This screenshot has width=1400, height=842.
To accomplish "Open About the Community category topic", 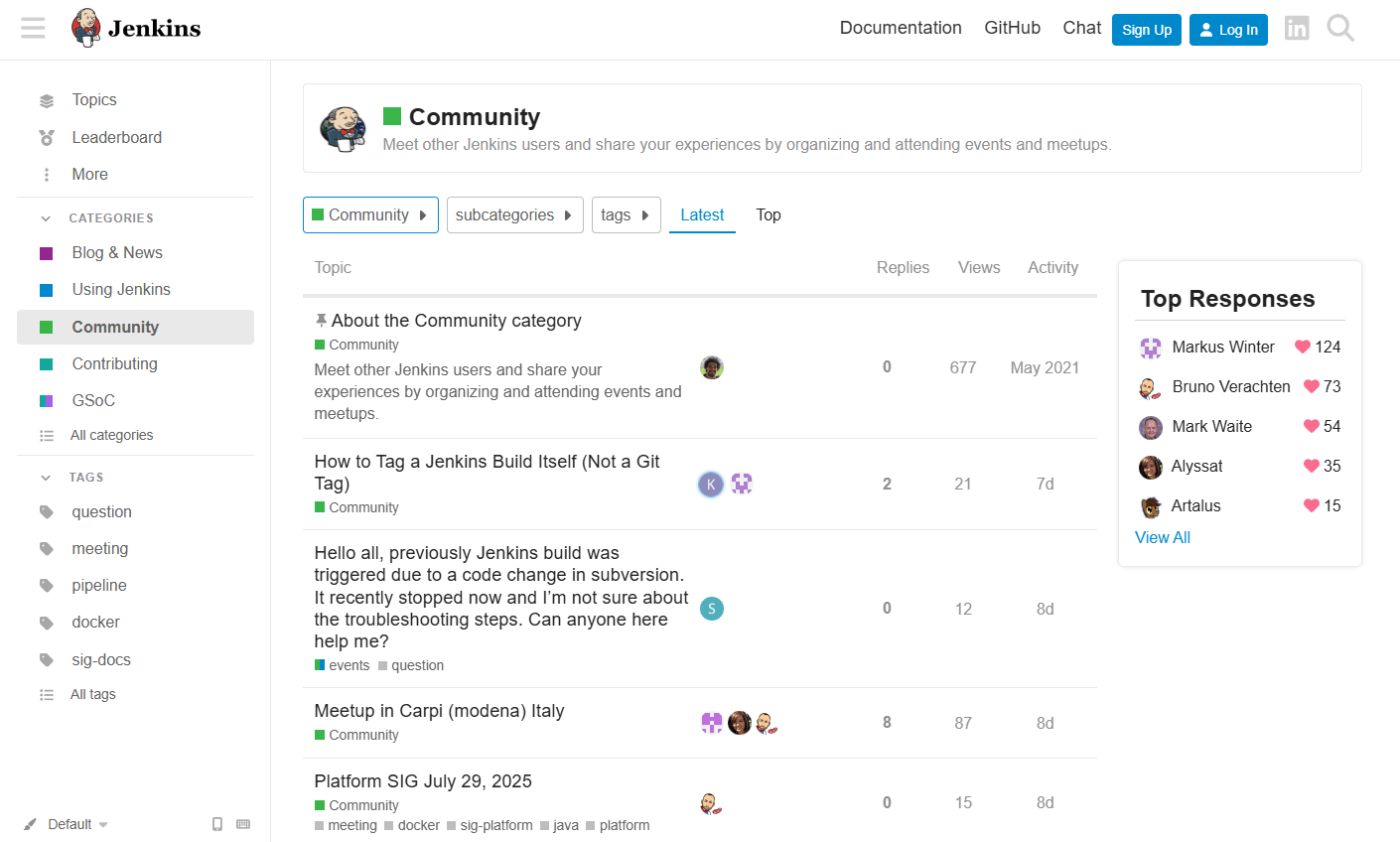I will click(x=457, y=321).
